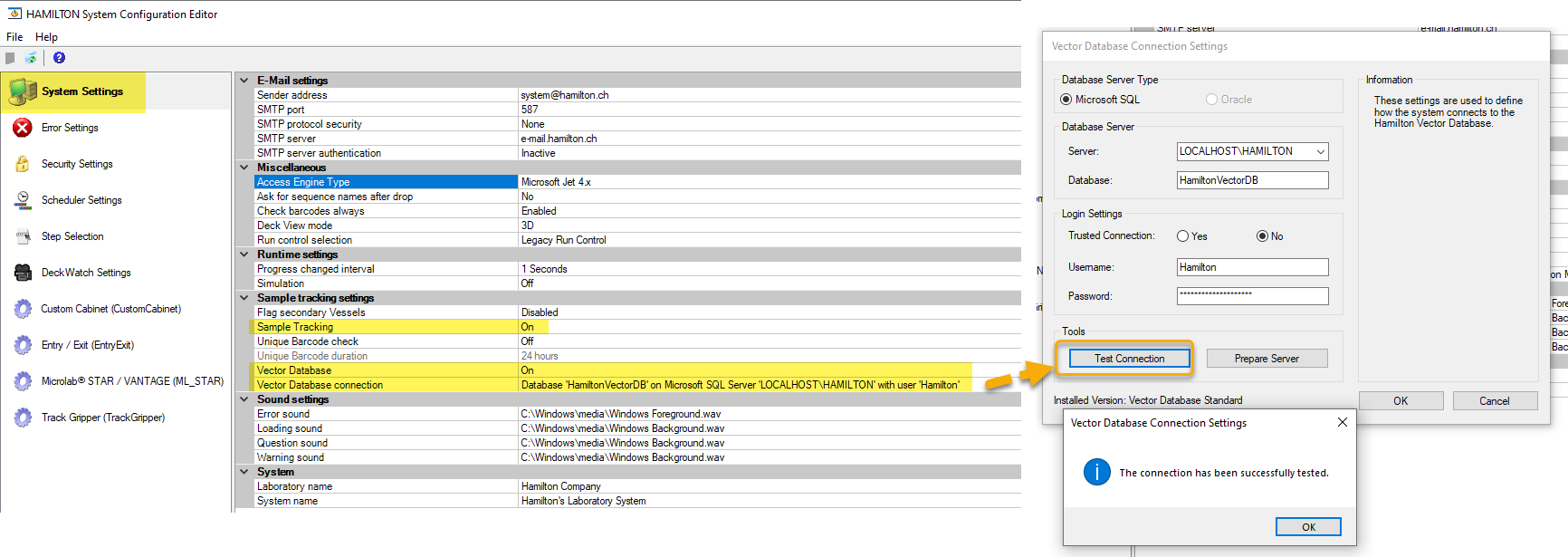This screenshot has height=557, width=1568.
Task: Select the Check barcodes always row
Action: pyautogui.click(x=637, y=211)
